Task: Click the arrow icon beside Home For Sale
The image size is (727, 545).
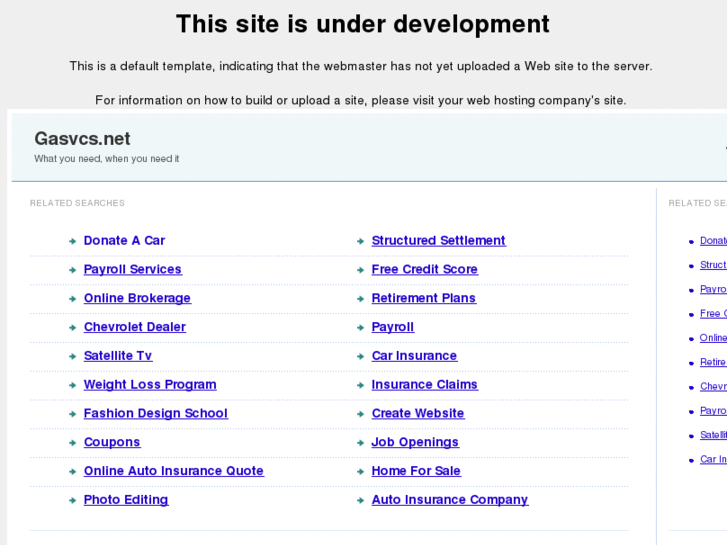Action: tap(360, 471)
